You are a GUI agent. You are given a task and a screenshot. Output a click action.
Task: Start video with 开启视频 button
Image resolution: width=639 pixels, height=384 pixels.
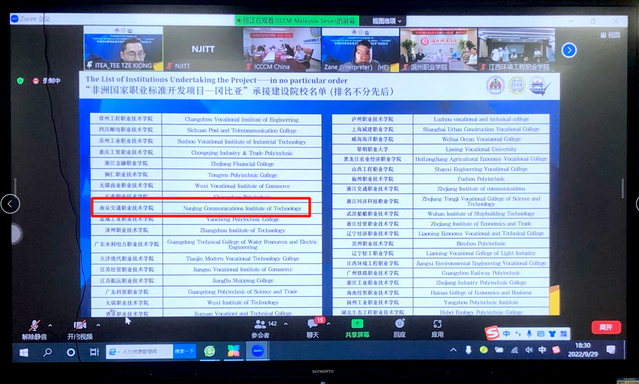(x=80, y=329)
